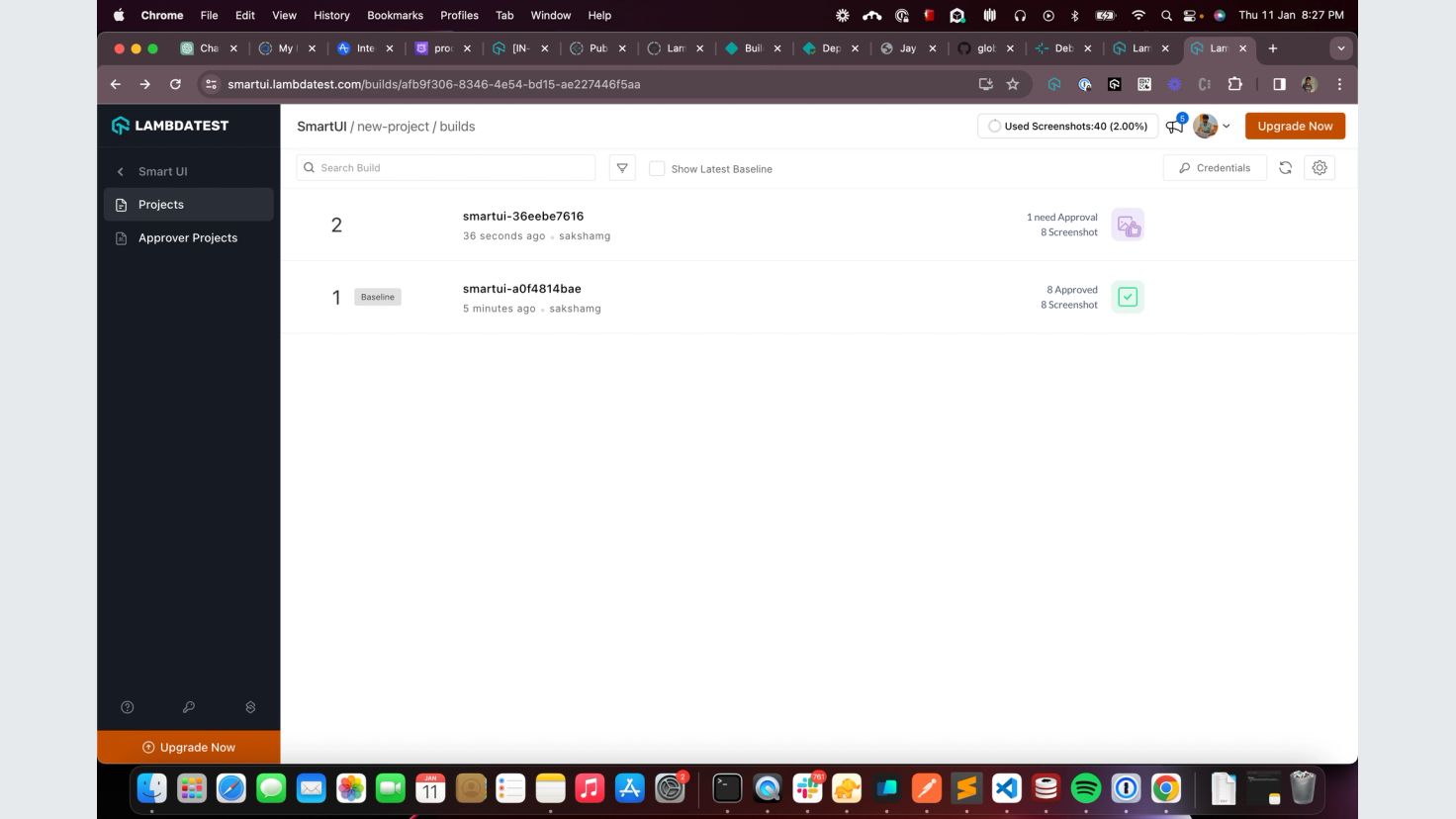
Task: Toggle Chrome side panel icon
Action: [1279, 84]
